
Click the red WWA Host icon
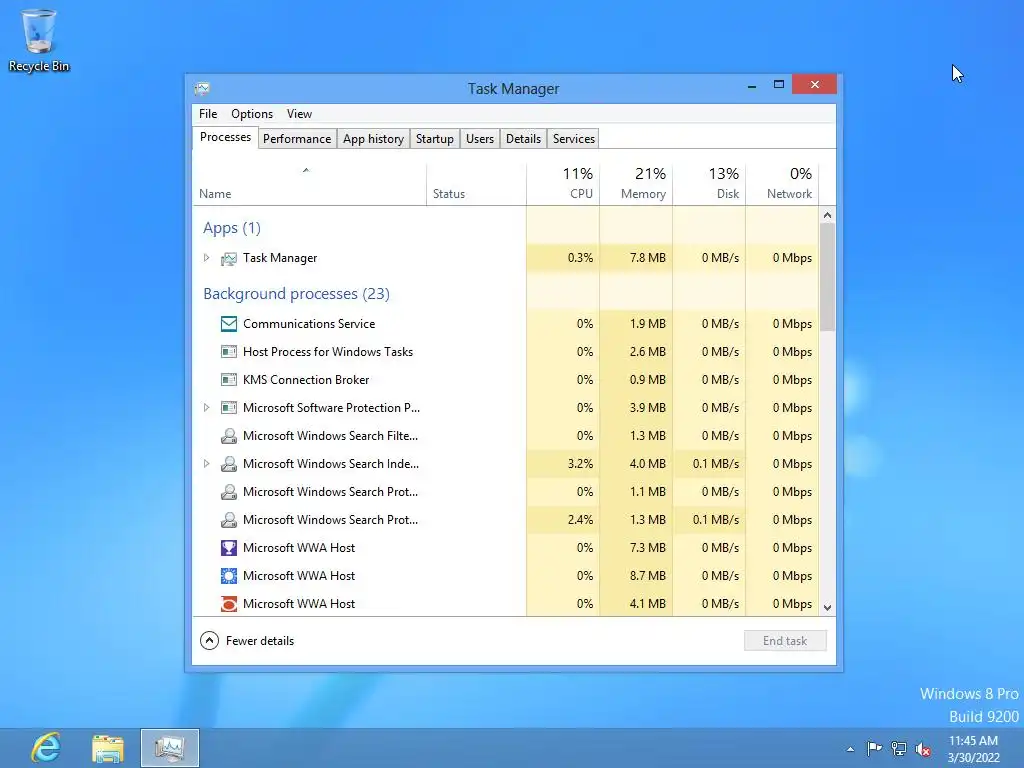[229, 604]
